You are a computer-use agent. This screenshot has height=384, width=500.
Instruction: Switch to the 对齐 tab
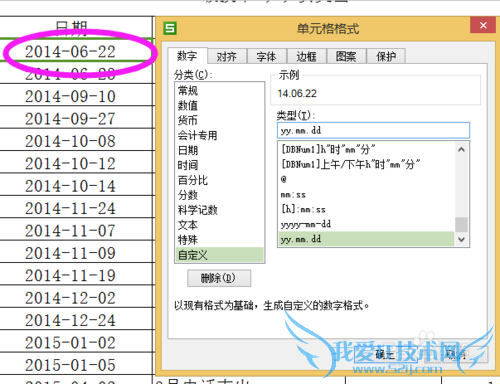(227, 56)
